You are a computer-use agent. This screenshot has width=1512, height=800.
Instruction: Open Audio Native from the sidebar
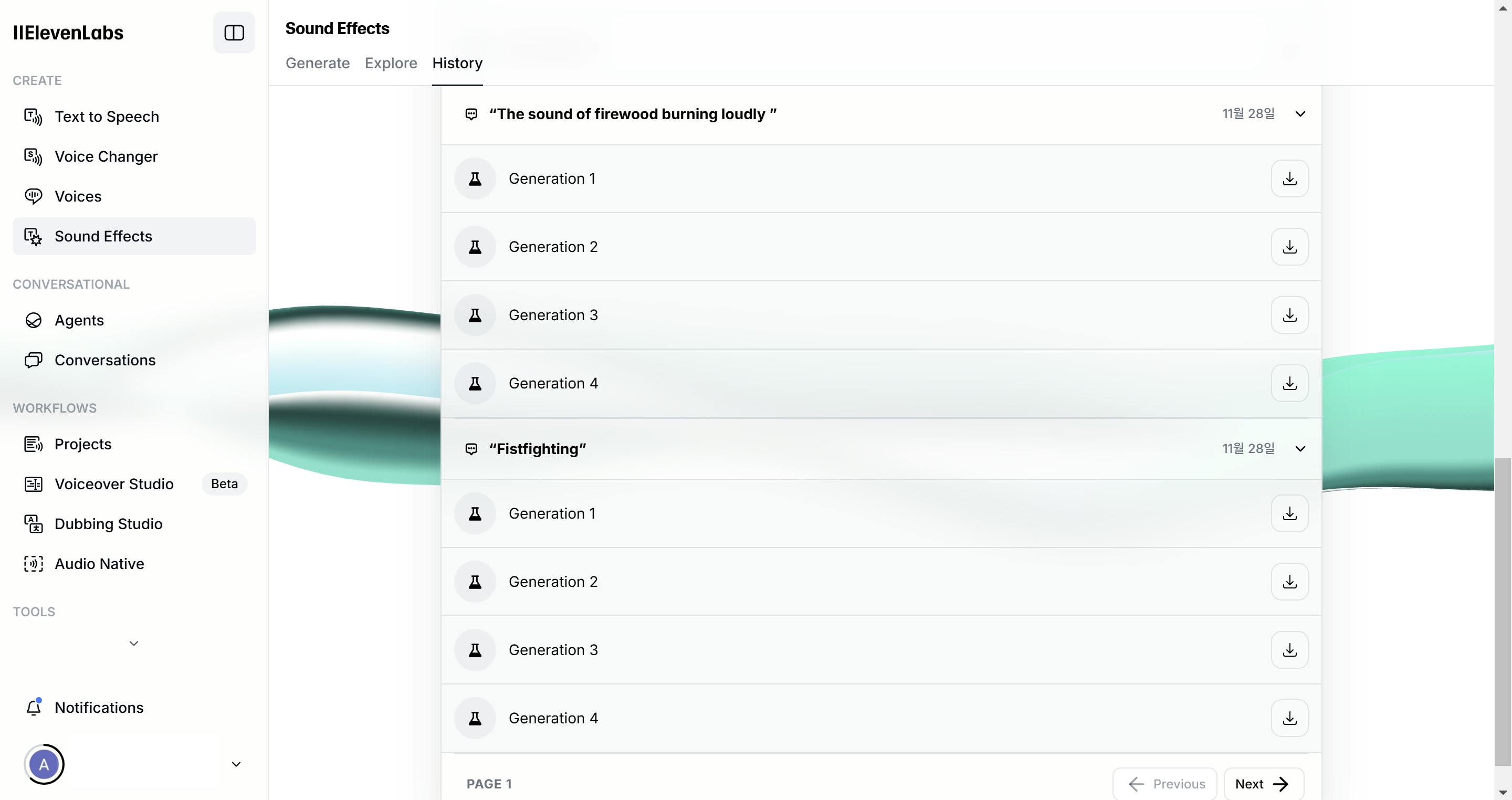click(x=99, y=563)
